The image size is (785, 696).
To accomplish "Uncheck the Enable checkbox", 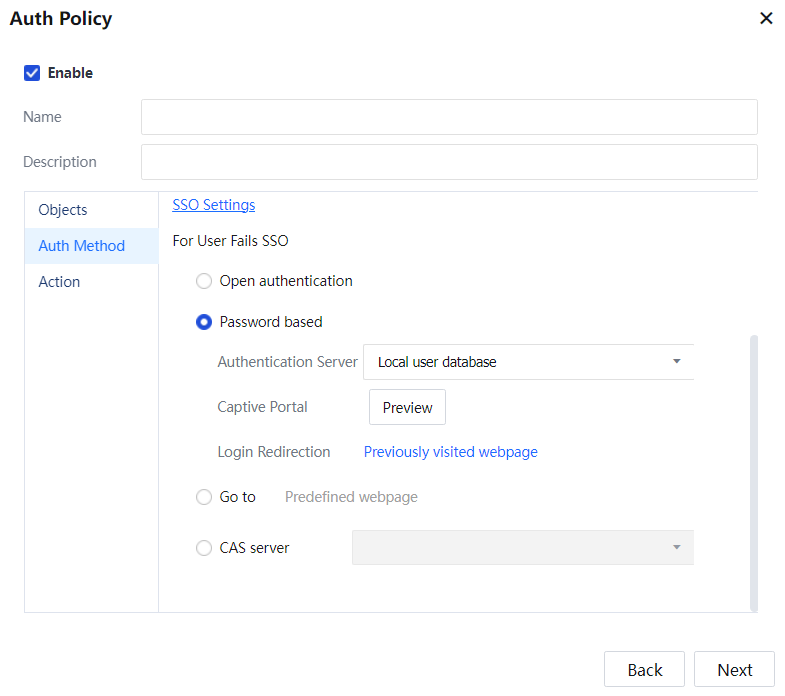I will coord(32,73).
